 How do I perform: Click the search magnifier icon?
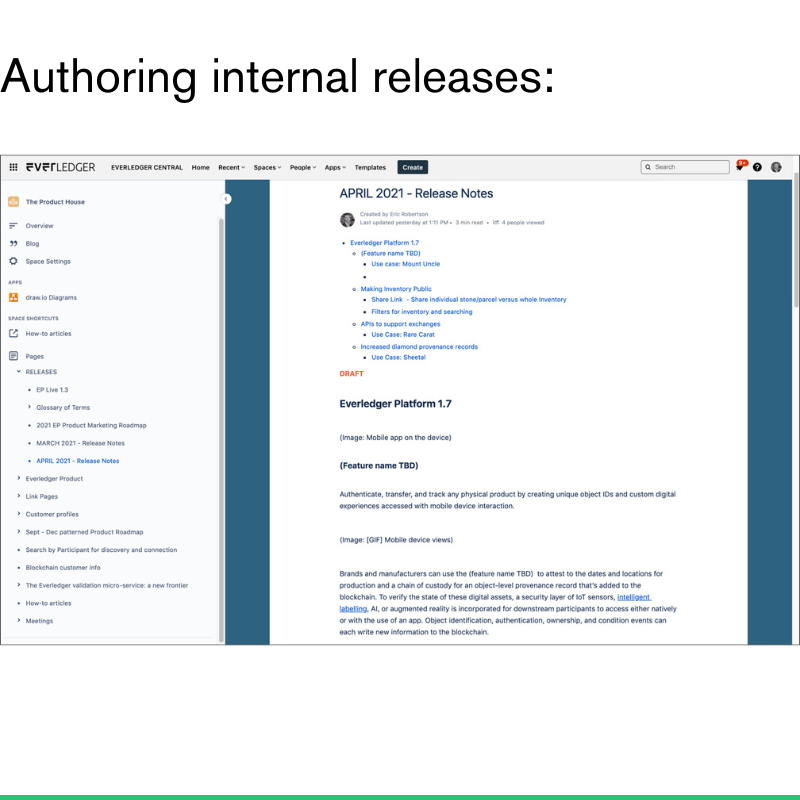648,167
